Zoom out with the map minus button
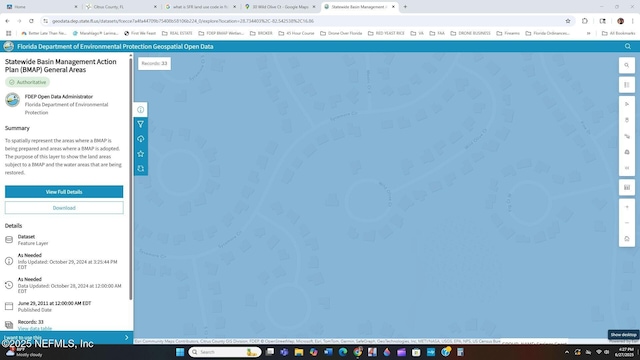The image size is (640, 360). click(x=627, y=223)
